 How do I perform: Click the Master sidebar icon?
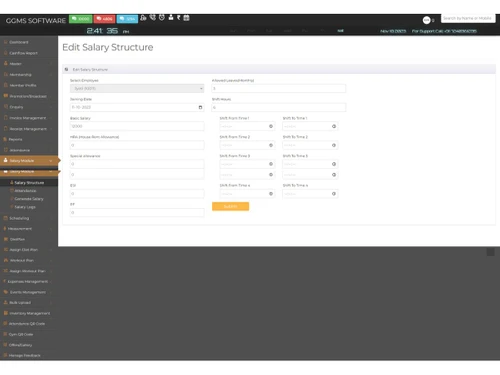pos(6,63)
